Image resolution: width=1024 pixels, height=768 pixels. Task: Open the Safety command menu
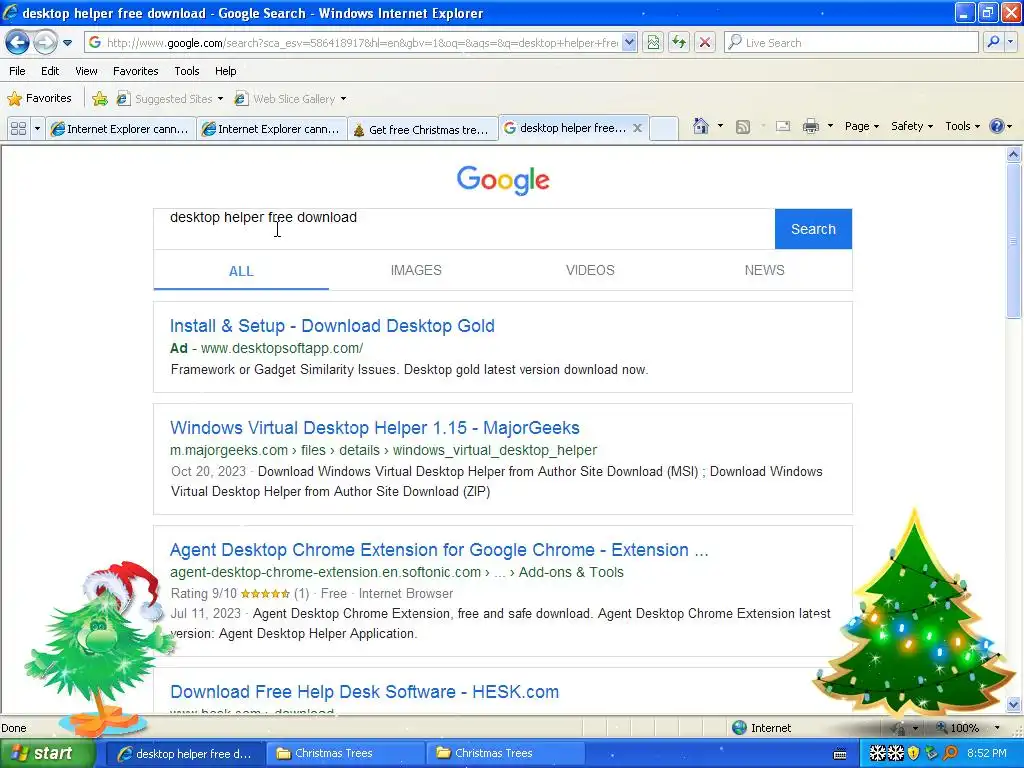point(912,126)
